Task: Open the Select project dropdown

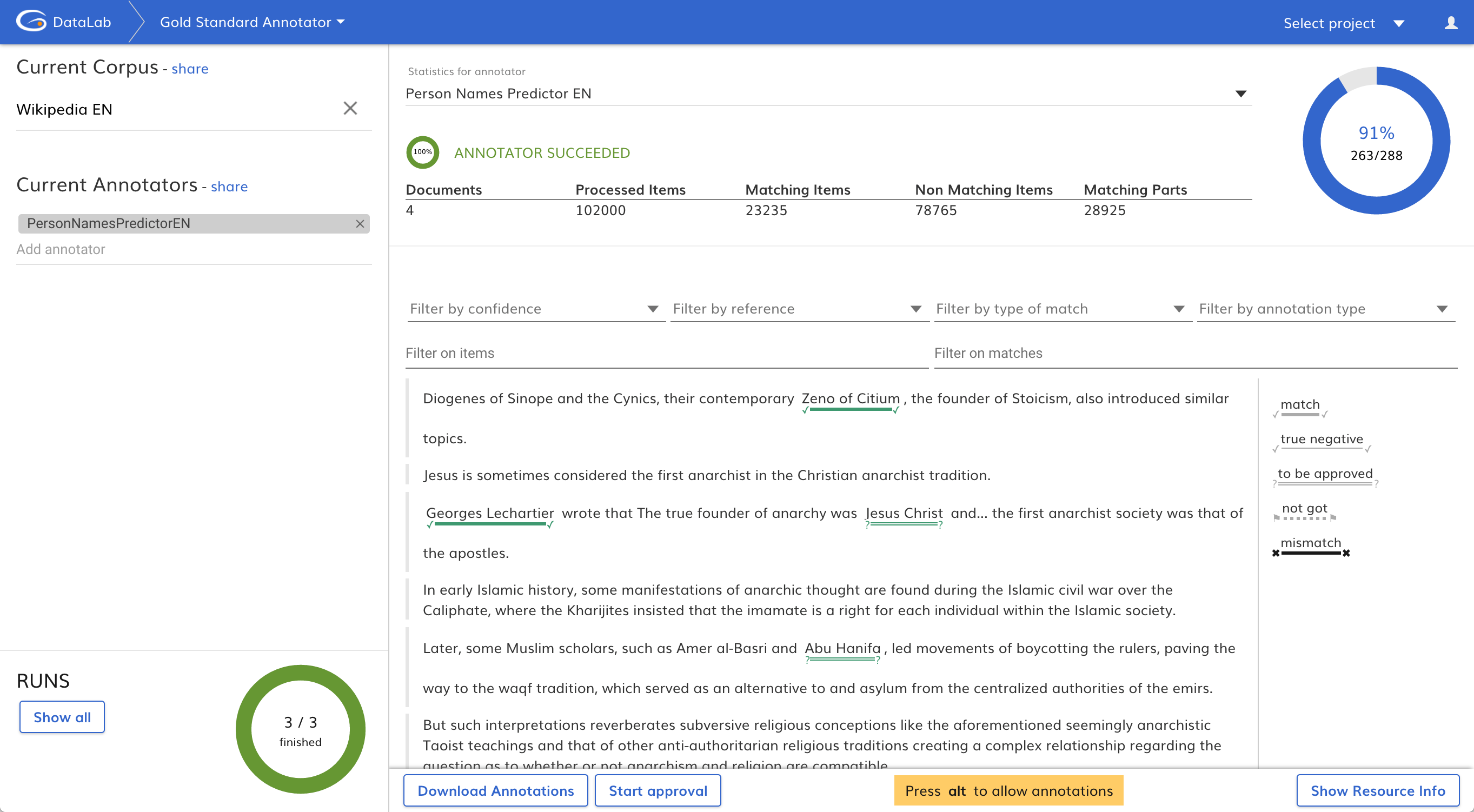Action: [1344, 23]
